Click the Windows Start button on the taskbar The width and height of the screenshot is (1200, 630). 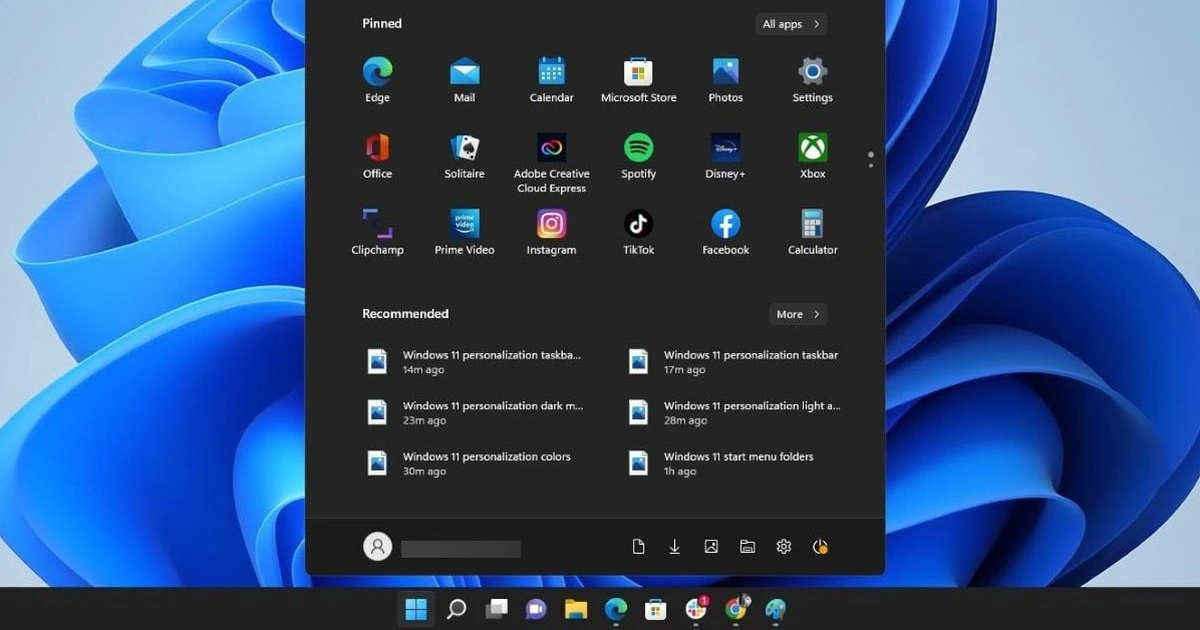(x=417, y=608)
